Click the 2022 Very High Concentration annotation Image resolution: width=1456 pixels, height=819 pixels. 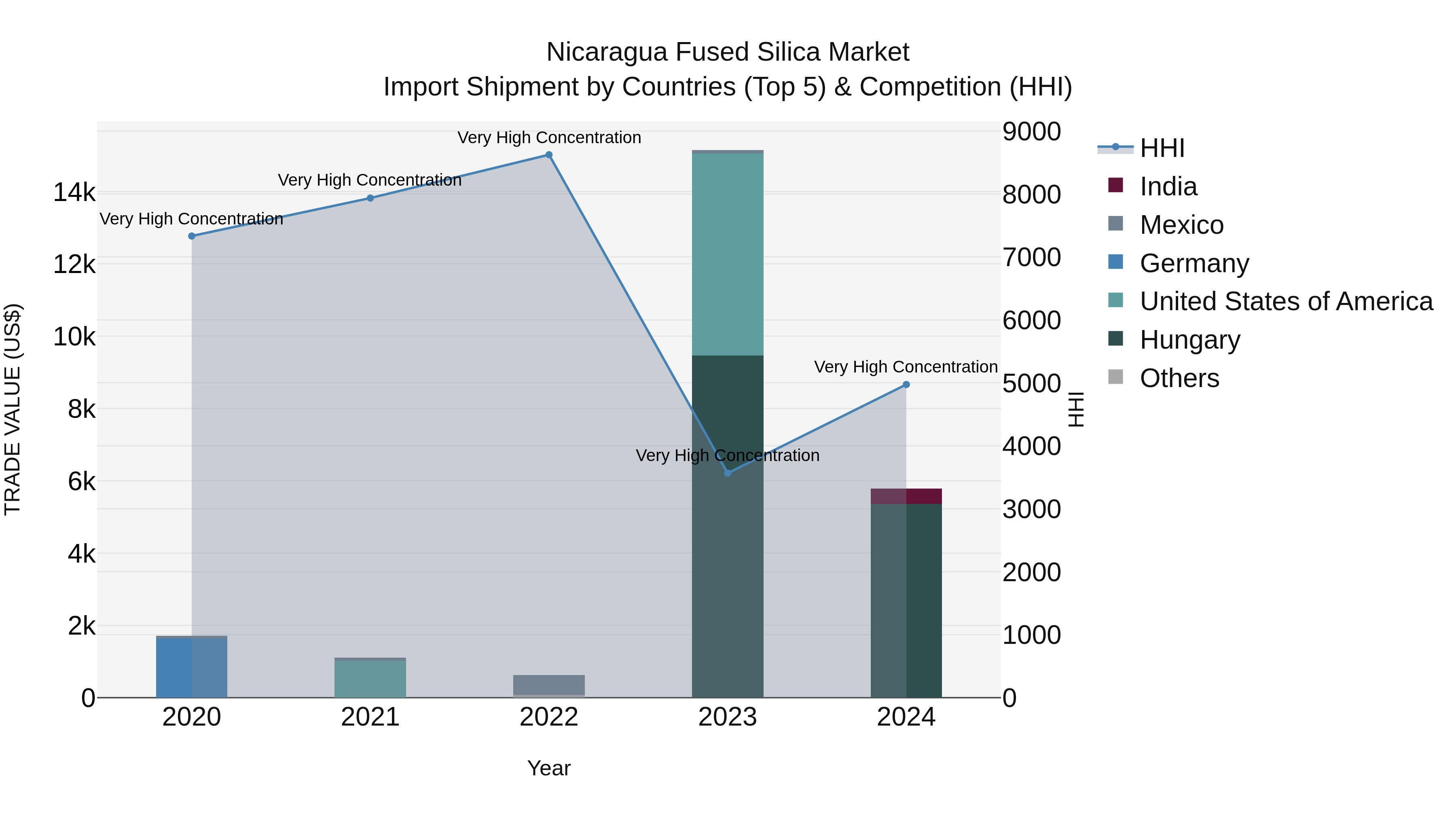(x=549, y=138)
